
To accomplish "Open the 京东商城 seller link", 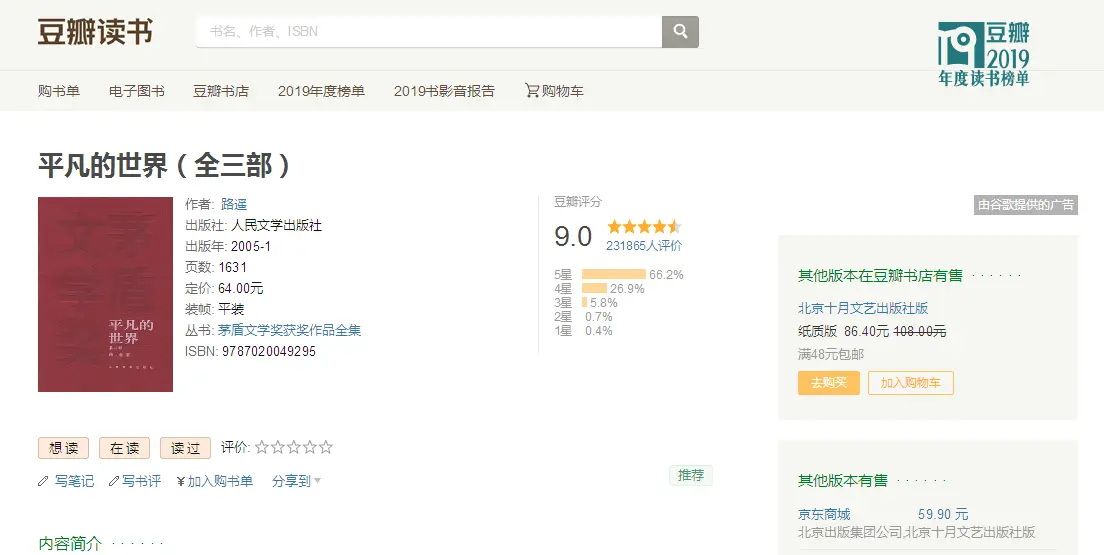I will tap(824, 515).
